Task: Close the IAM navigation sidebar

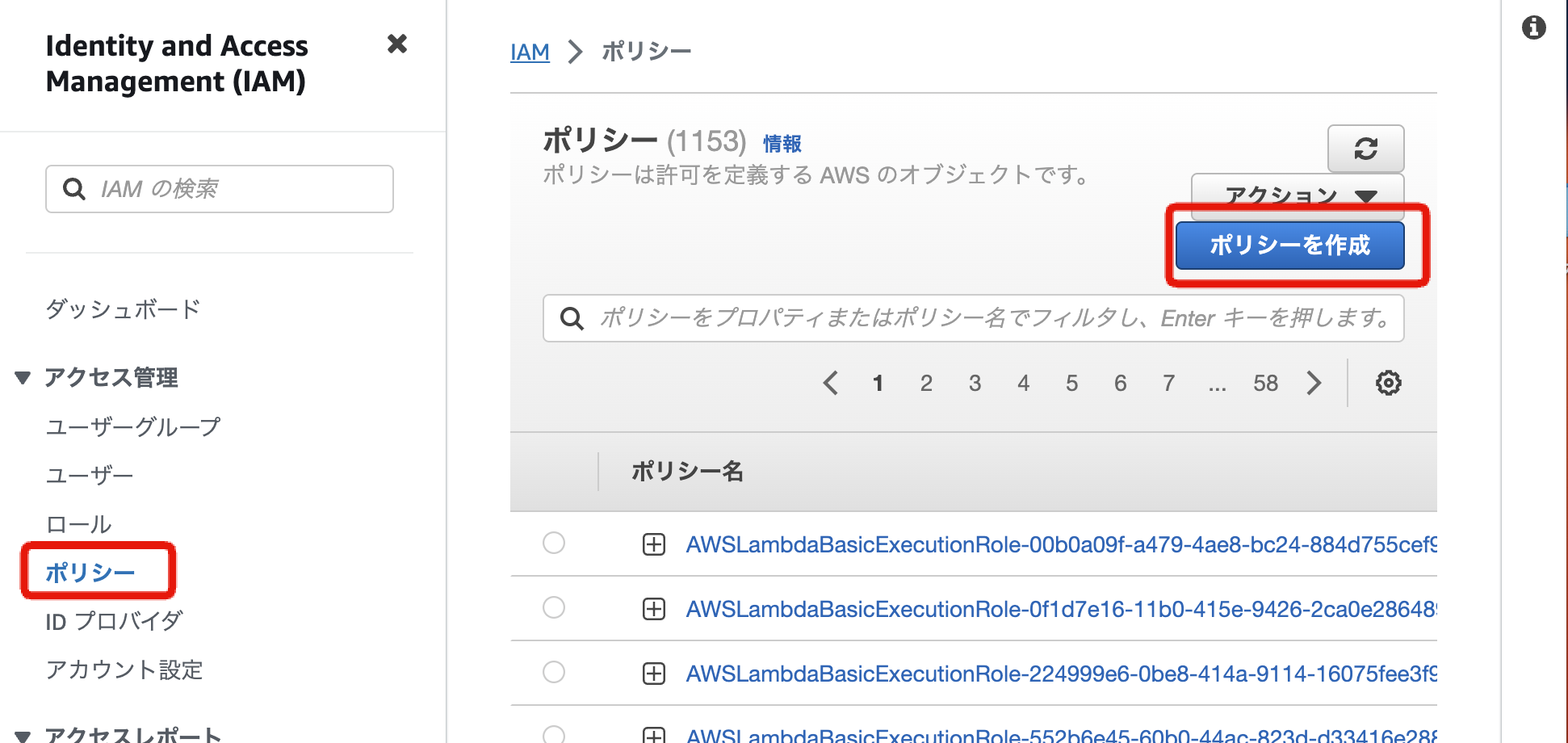Action: [396, 44]
